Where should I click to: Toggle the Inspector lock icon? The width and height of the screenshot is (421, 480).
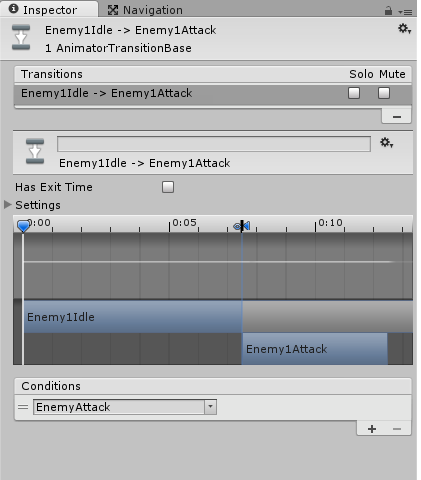(x=388, y=11)
